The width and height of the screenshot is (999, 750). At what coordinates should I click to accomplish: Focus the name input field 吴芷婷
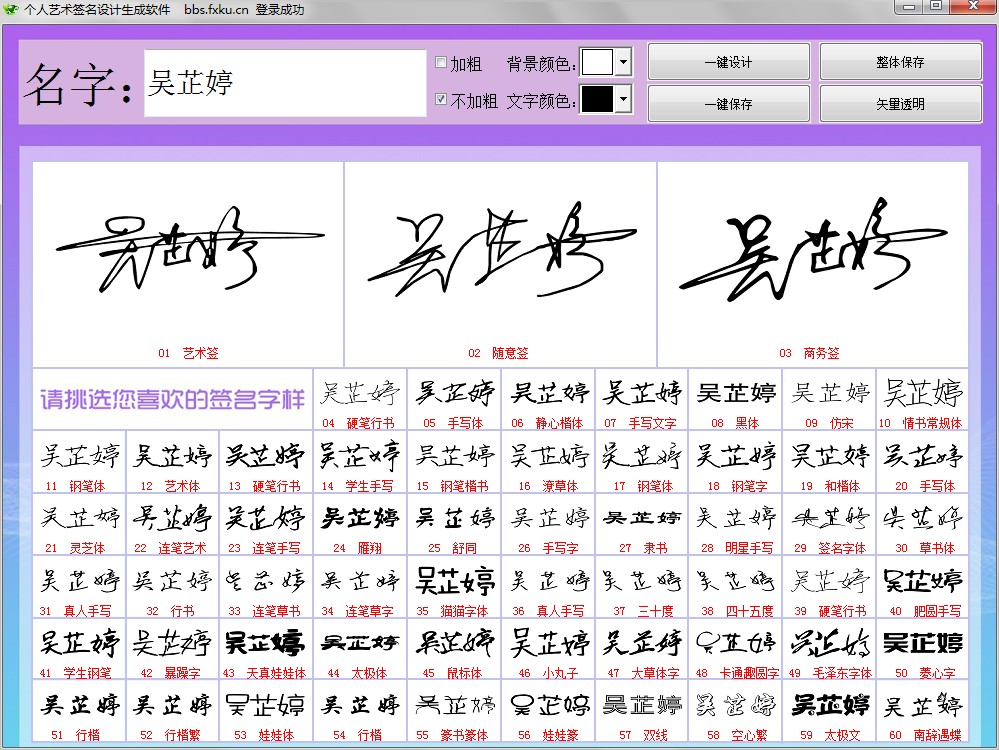285,83
